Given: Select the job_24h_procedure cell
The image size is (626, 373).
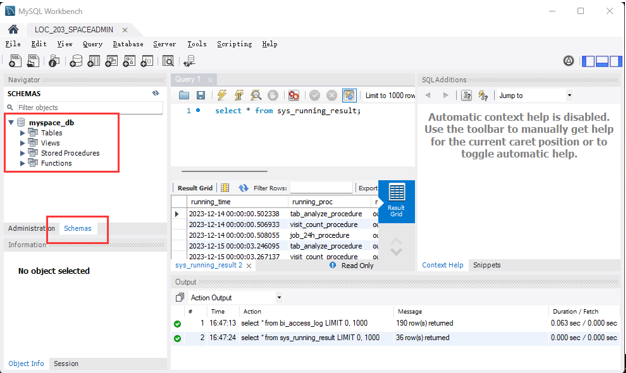Looking at the screenshot, I should click(x=329, y=235).
